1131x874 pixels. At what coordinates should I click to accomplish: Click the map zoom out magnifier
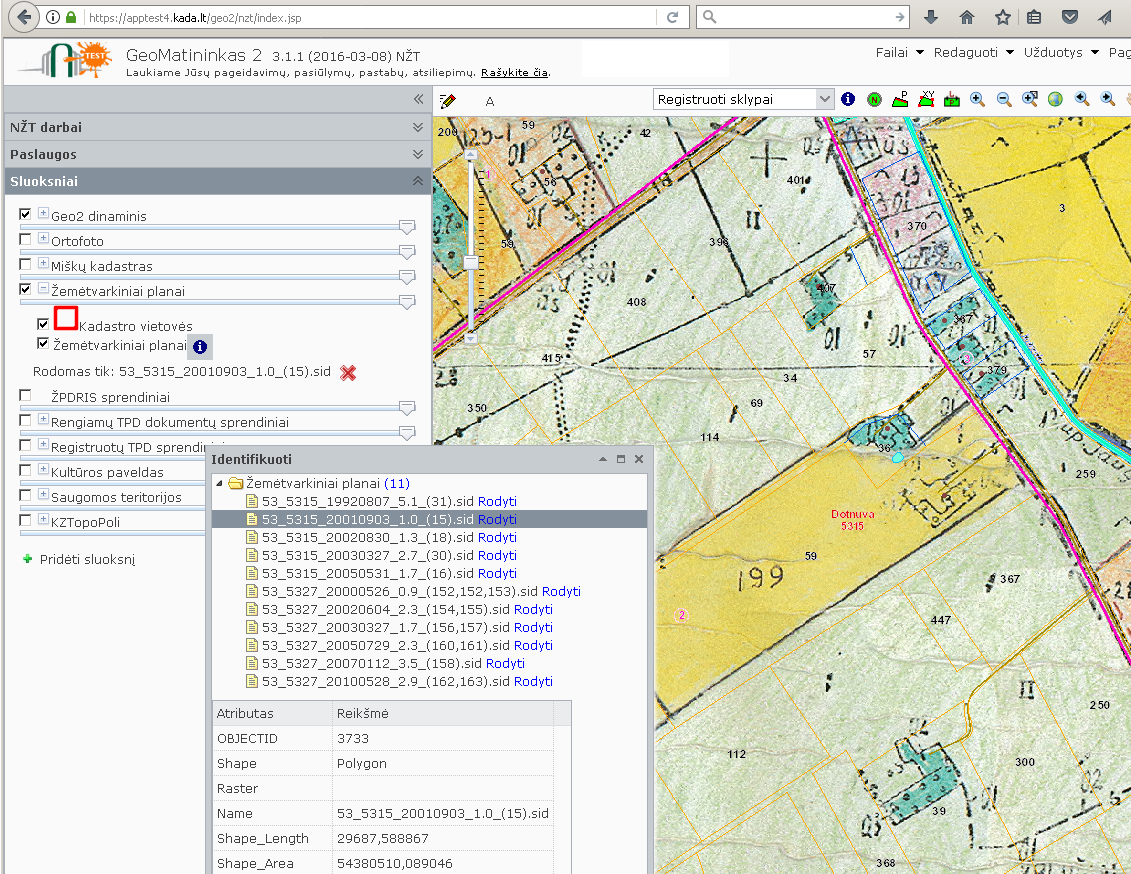tap(1003, 100)
